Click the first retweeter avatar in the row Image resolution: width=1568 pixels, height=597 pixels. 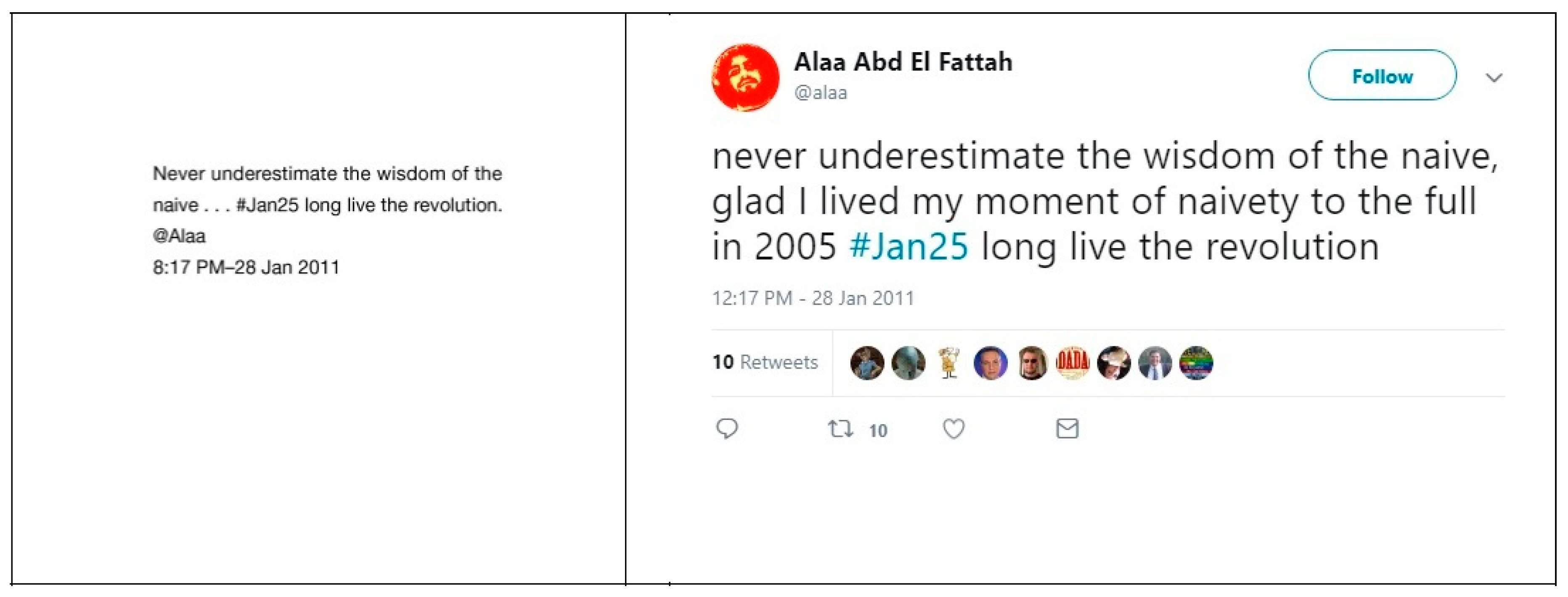867,363
